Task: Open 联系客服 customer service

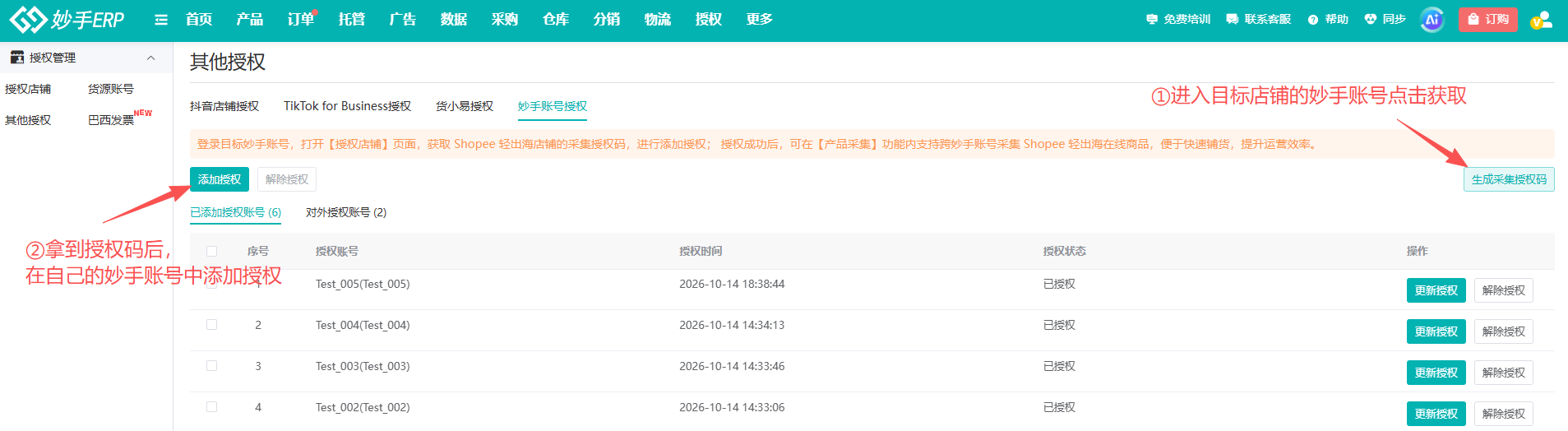Action: click(x=1259, y=19)
